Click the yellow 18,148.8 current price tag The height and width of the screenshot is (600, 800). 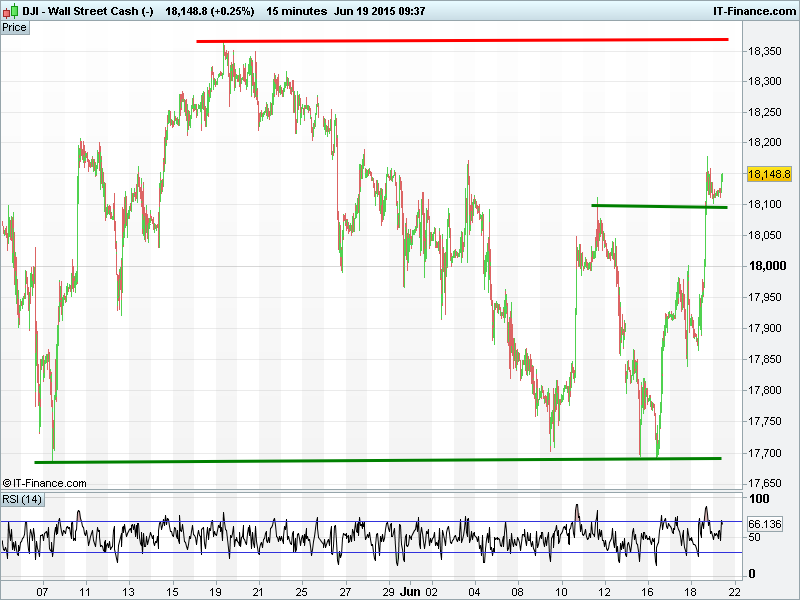point(769,173)
